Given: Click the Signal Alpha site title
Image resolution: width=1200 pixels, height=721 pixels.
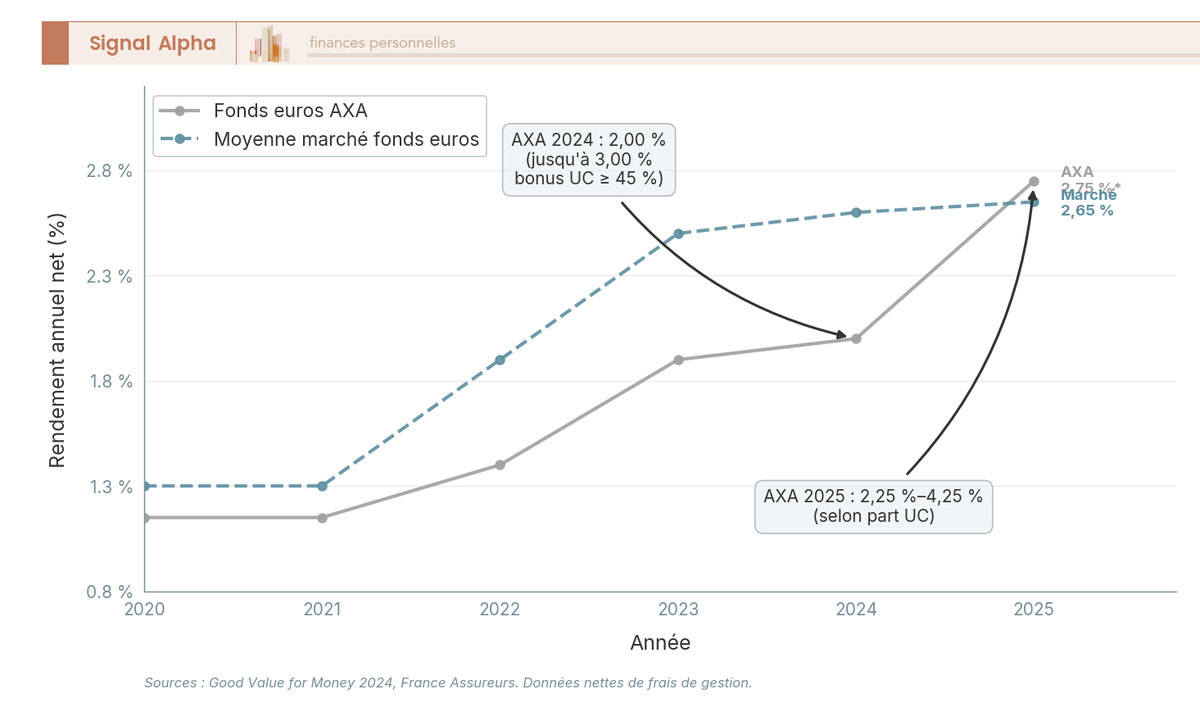Looking at the screenshot, I should tap(152, 43).
